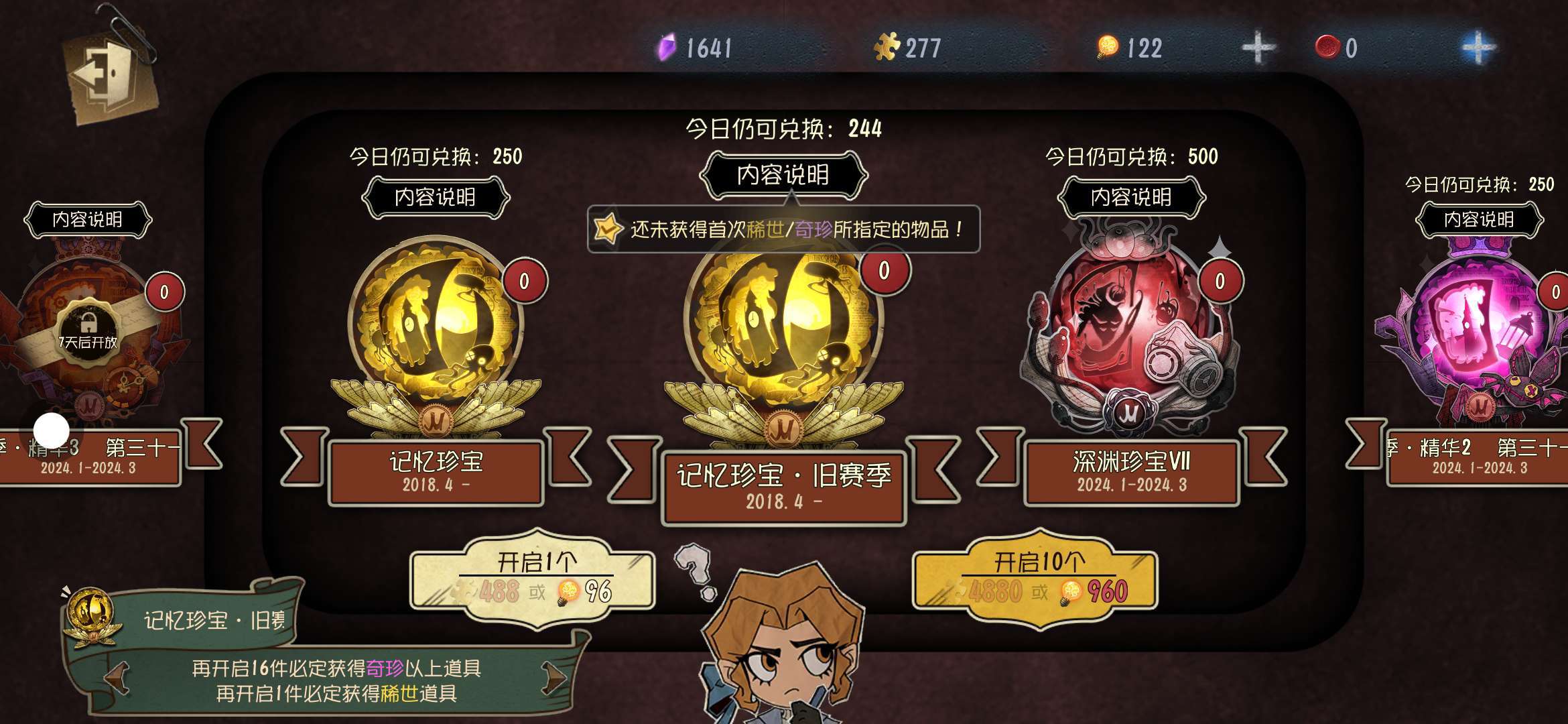The width and height of the screenshot is (1568, 724).
Task: Tap the star icon in notification banner
Action: [x=608, y=229]
